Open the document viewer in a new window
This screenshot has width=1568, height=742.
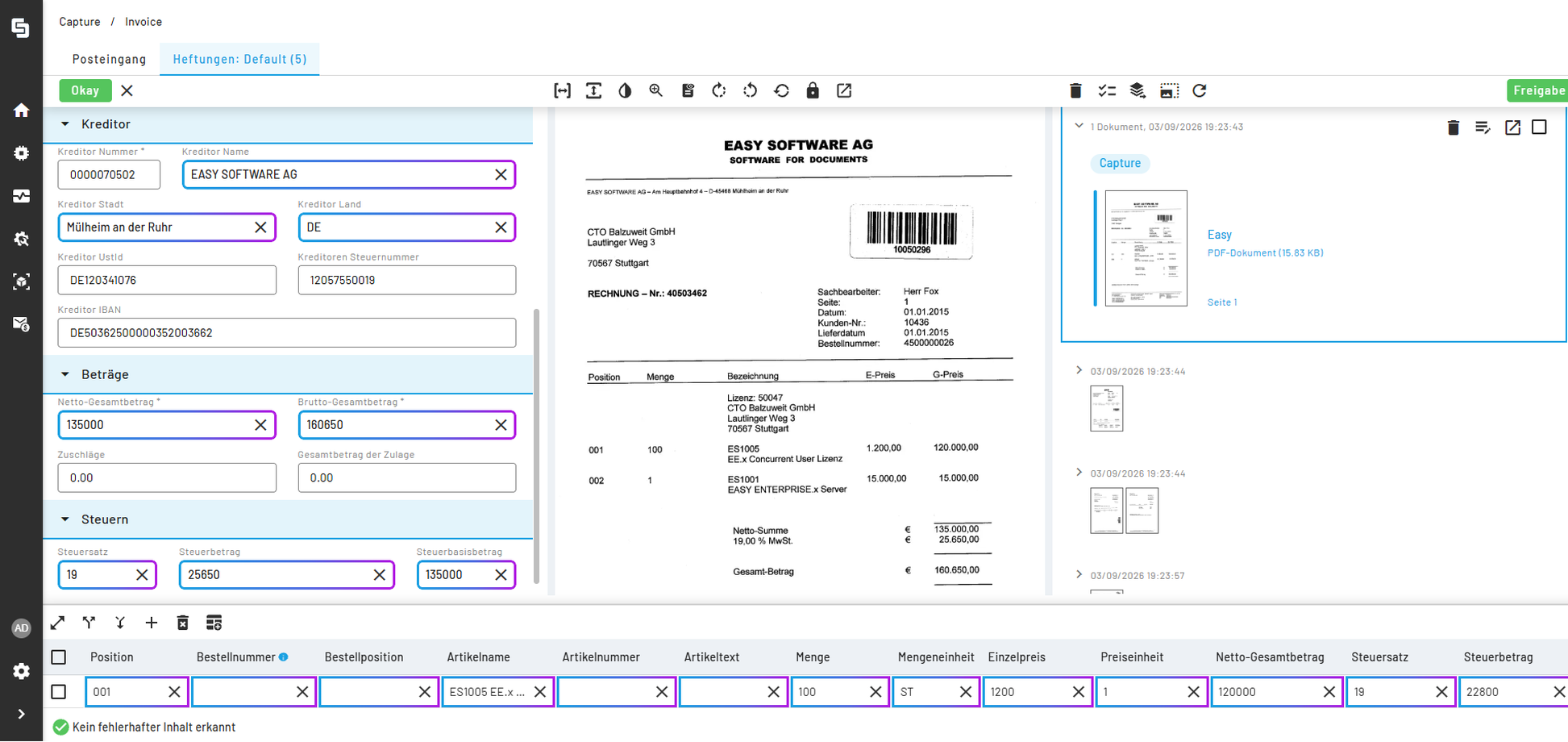click(844, 91)
